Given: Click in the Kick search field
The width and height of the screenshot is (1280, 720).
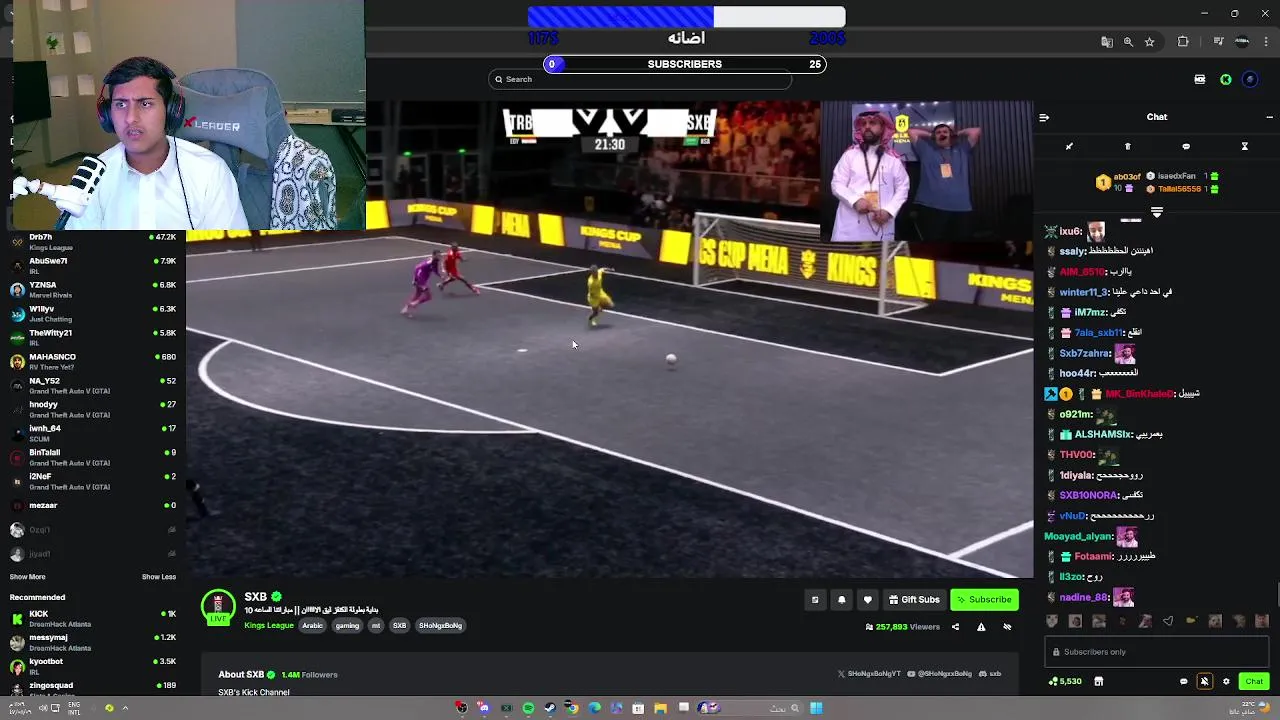Looking at the screenshot, I should click(640, 79).
